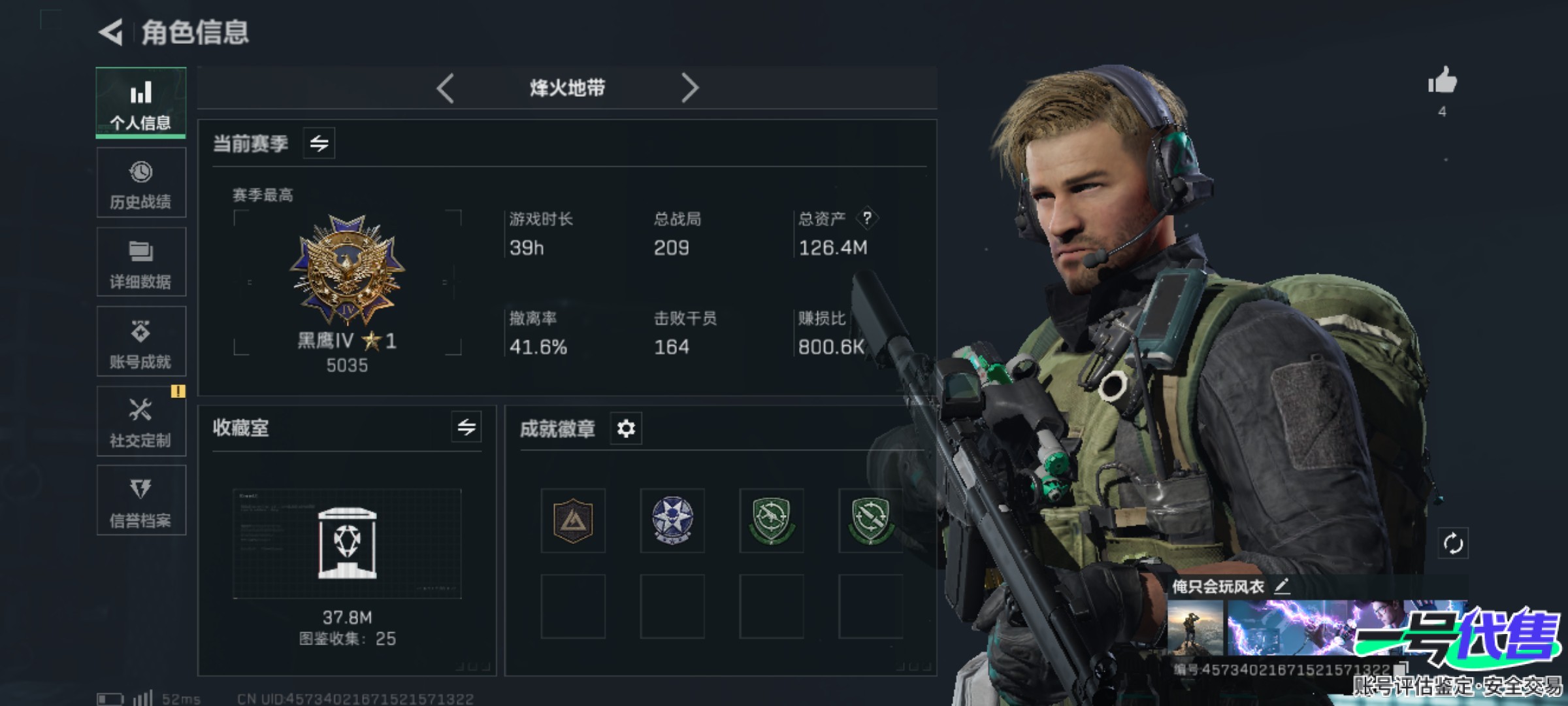Open the 收藏室 collection display showing 37.8M

[347, 544]
